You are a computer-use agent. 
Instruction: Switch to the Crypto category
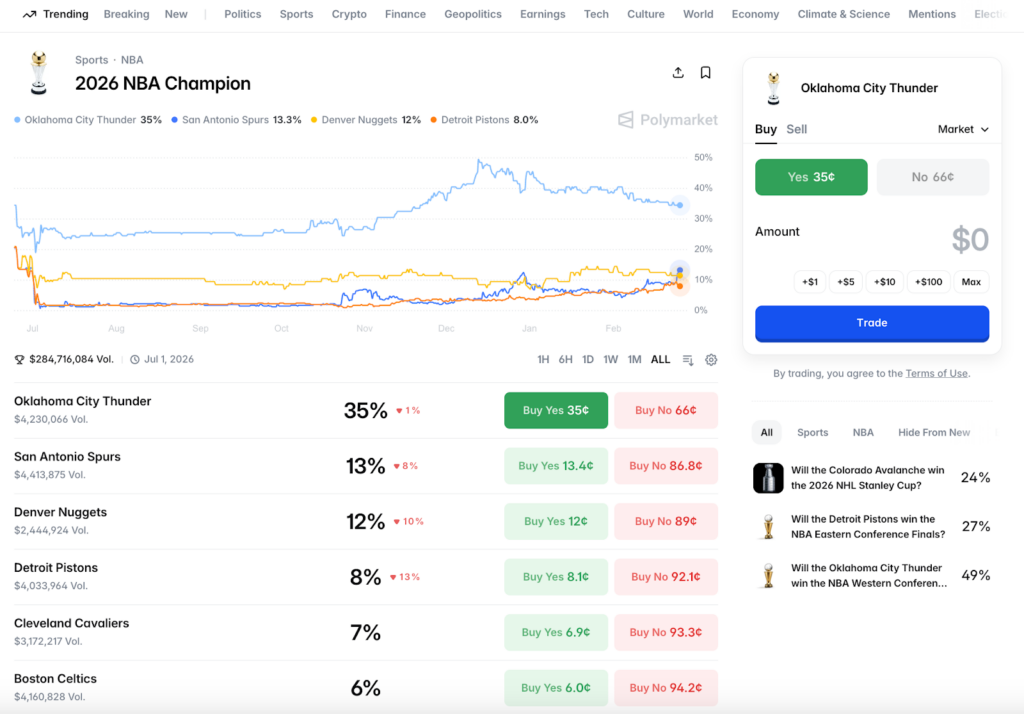(x=349, y=14)
